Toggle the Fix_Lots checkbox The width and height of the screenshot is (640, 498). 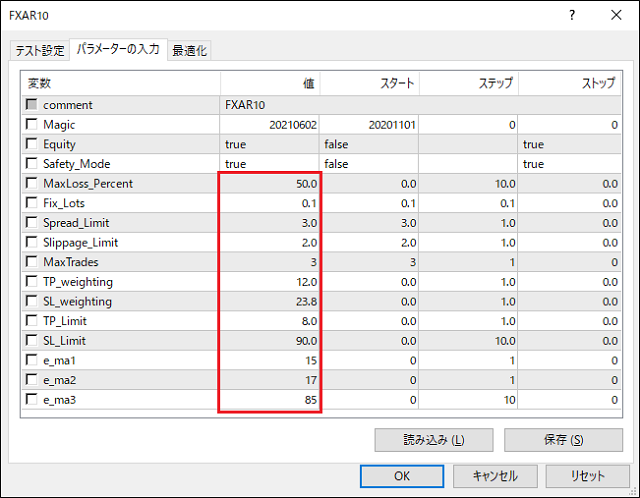tap(31, 202)
